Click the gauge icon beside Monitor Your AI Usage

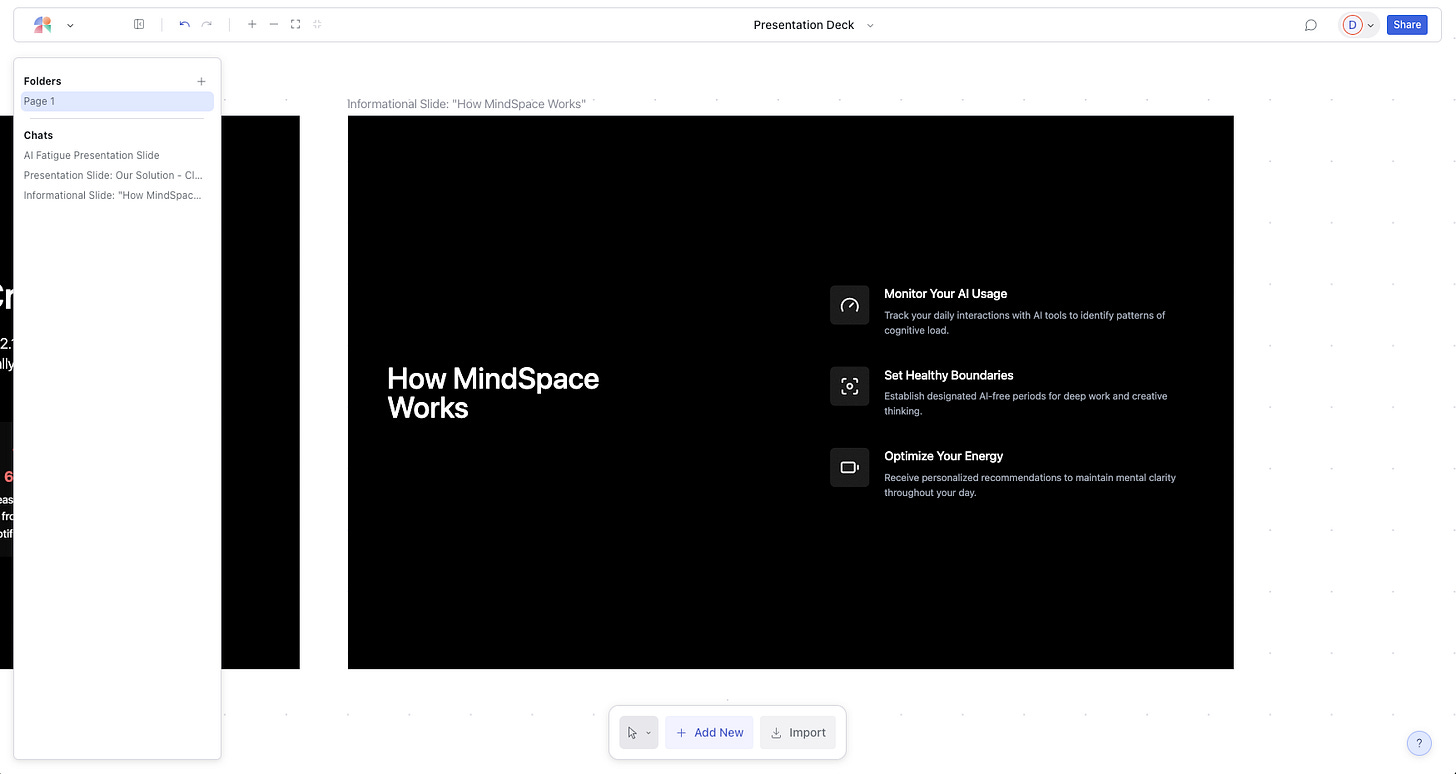(849, 305)
